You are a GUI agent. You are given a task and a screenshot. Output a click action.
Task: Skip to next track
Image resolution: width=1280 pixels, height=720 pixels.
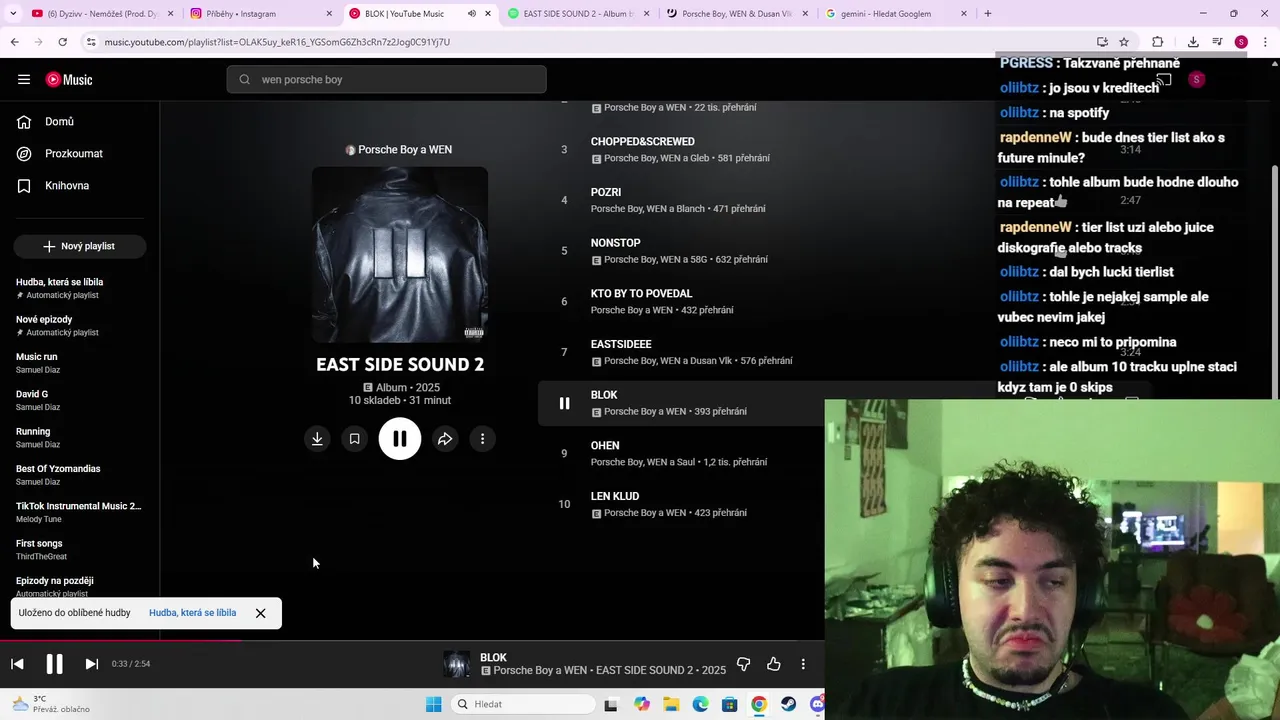click(91, 664)
